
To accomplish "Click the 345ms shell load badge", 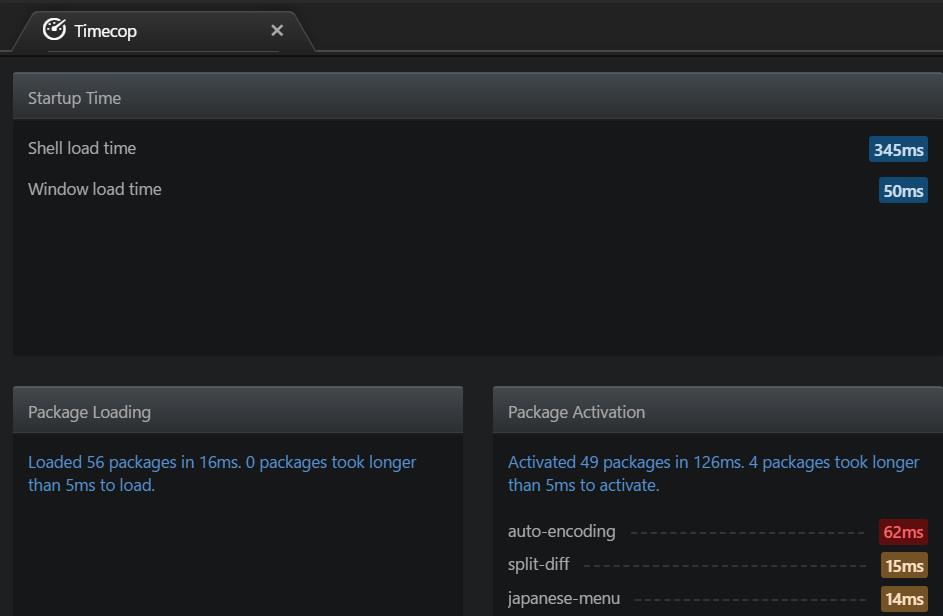I will [898, 149].
